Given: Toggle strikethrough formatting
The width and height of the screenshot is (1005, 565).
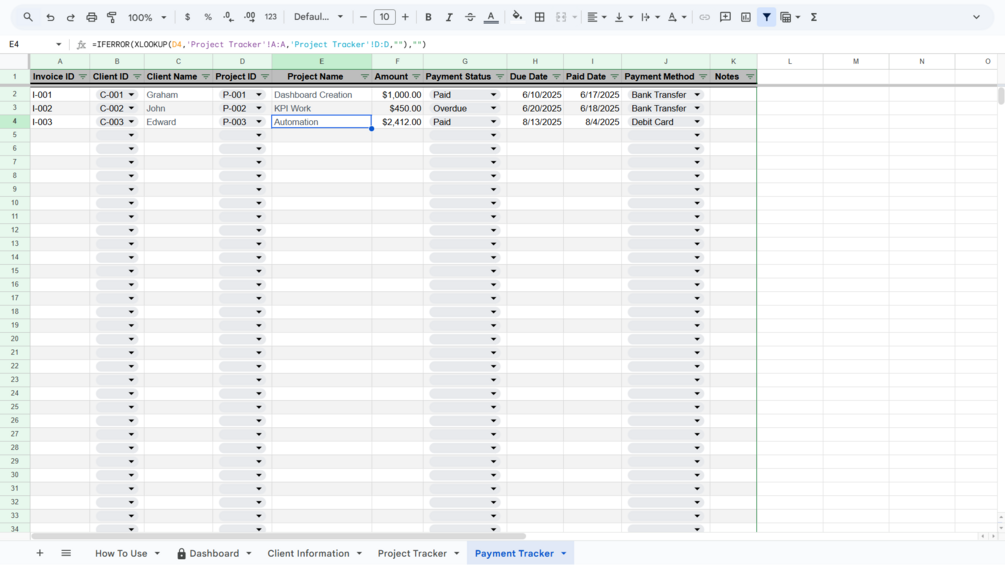Looking at the screenshot, I should pyautogui.click(x=470, y=17).
